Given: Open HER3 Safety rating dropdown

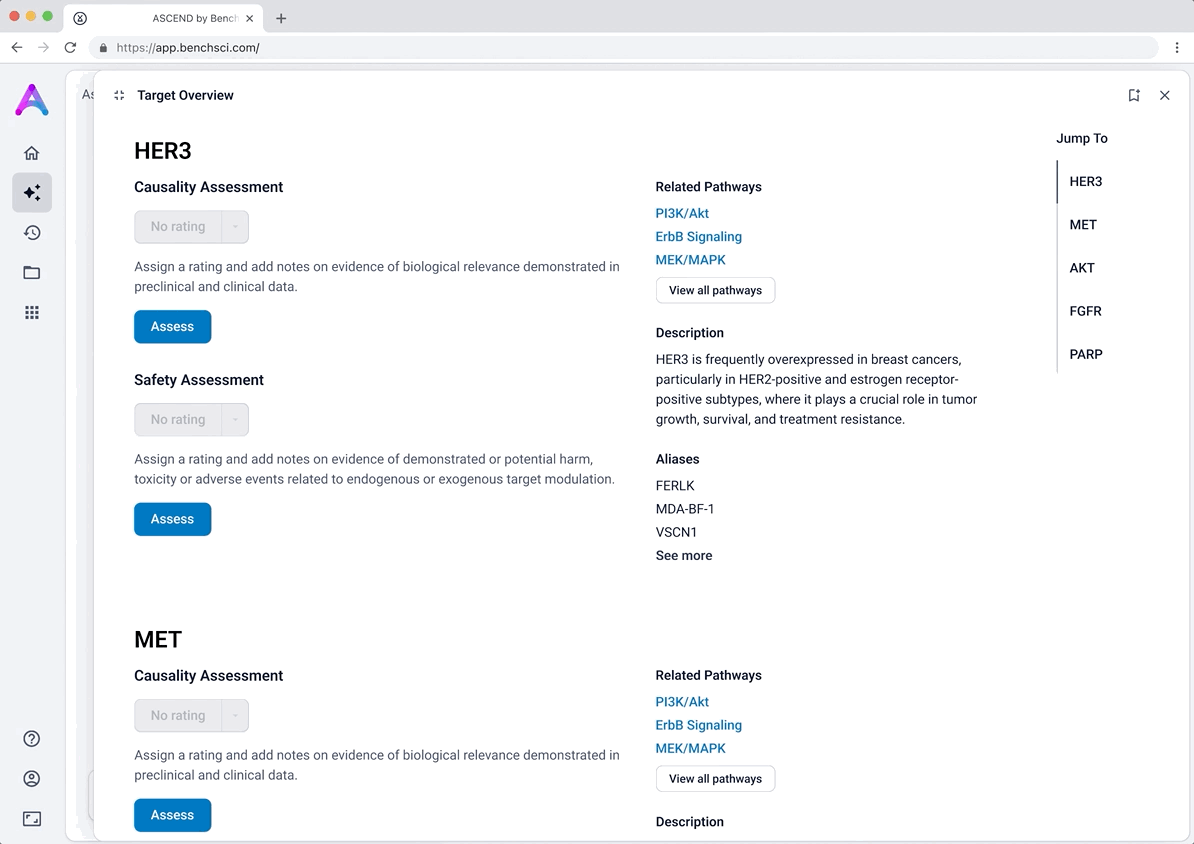Looking at the screenshot, I should pyautogui.click(x=235, y=420).
